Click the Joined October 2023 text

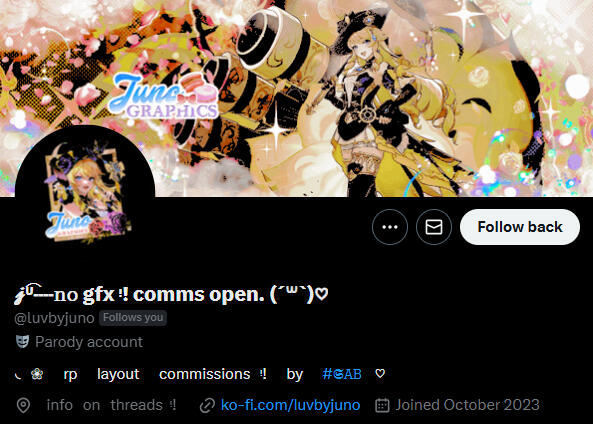[x=467, y=405]
